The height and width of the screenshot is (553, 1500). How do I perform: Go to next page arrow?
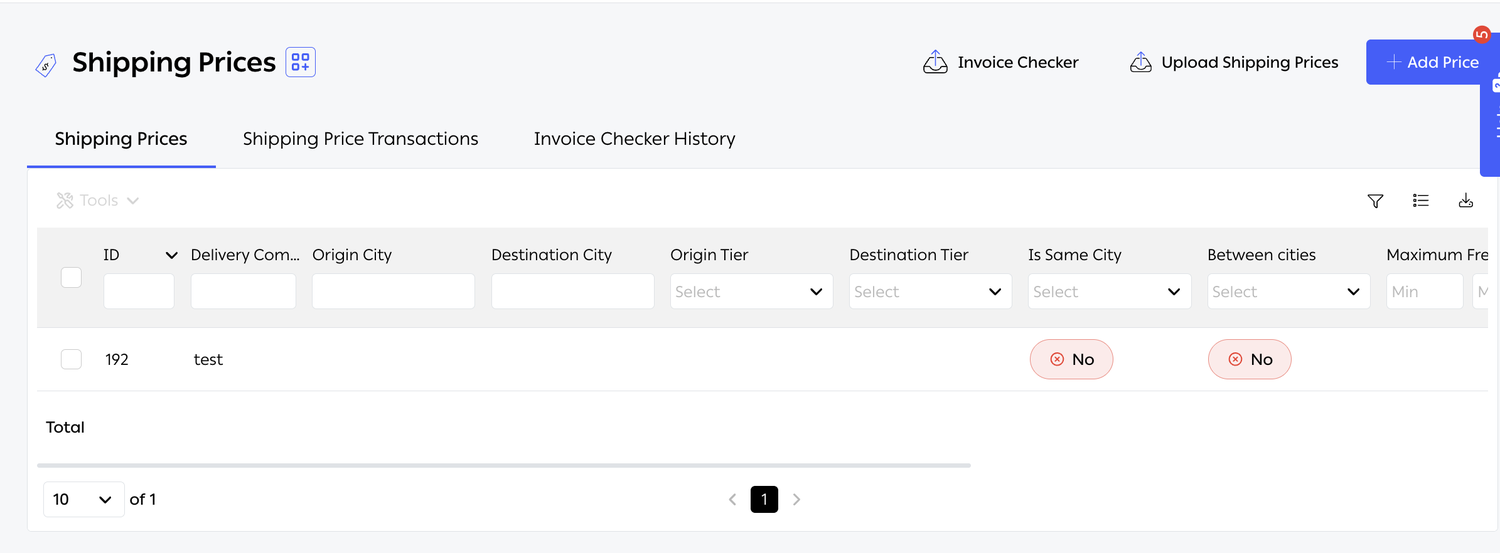click(x=797, y=499)
